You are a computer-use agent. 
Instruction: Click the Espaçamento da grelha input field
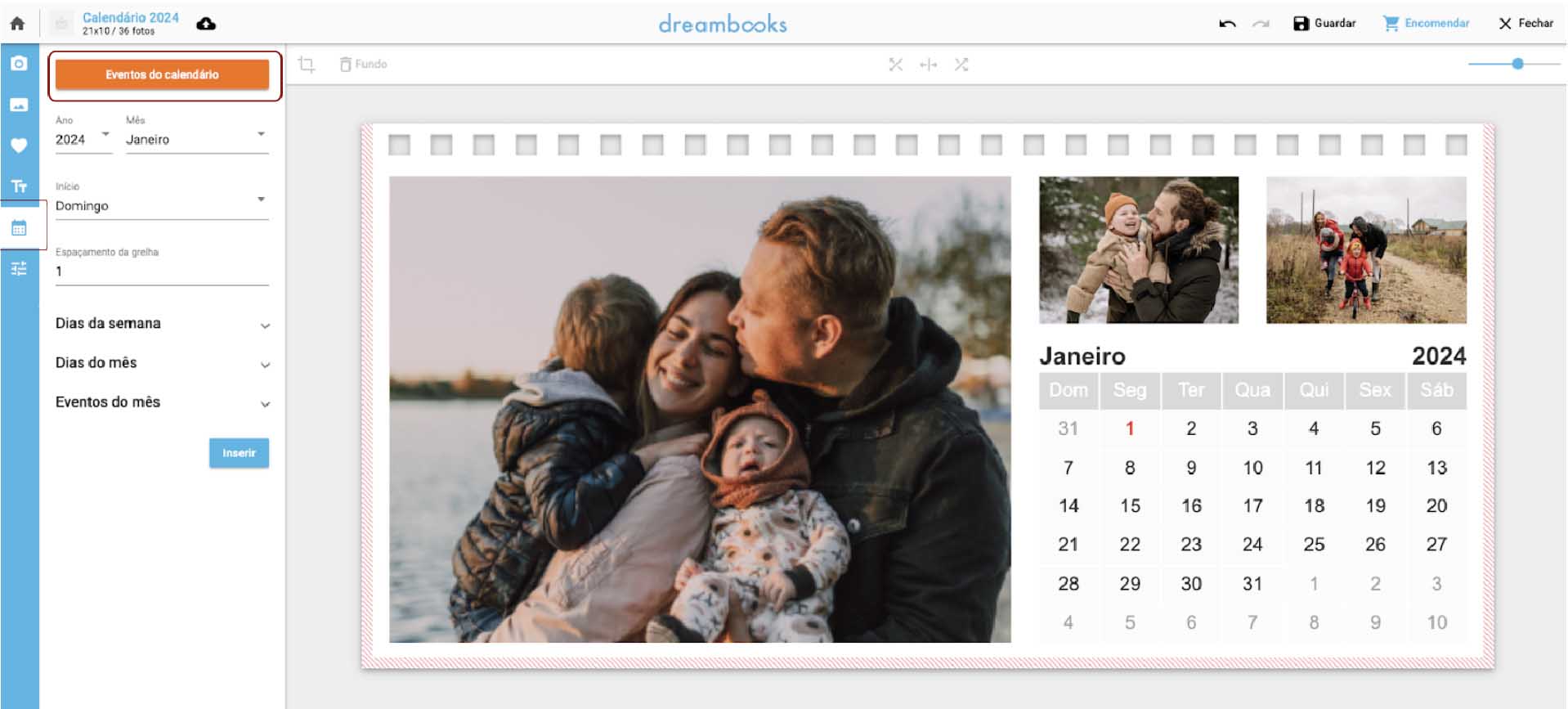pos(161,271)
